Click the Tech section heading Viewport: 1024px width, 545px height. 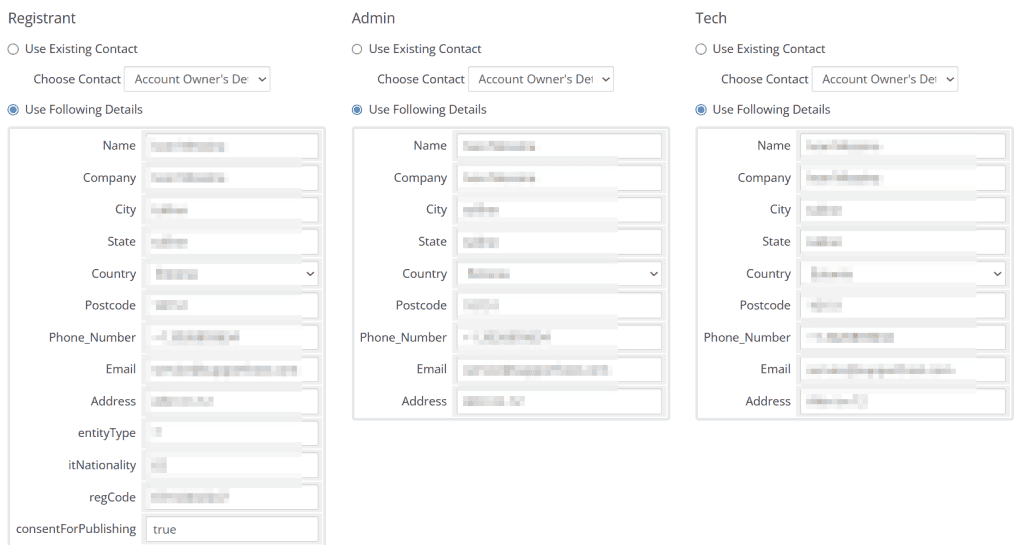pos(711,18)
